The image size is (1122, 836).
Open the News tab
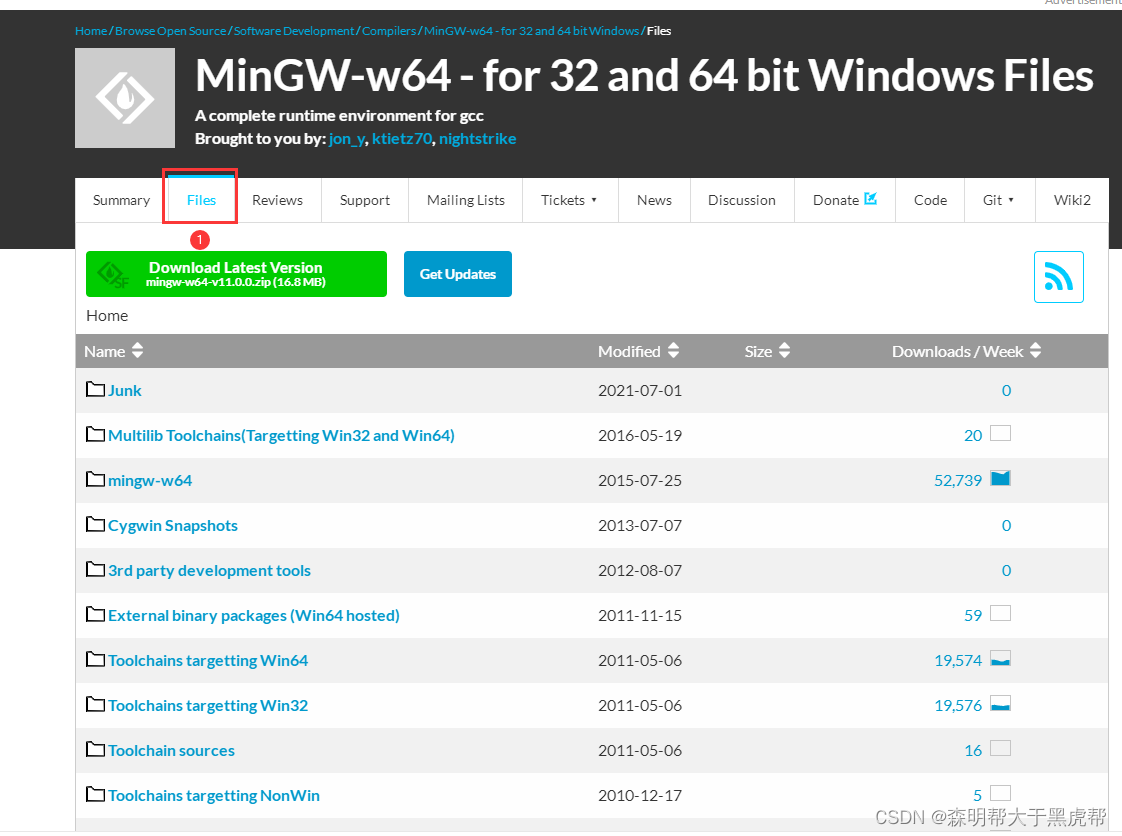[x=654, y=200]
